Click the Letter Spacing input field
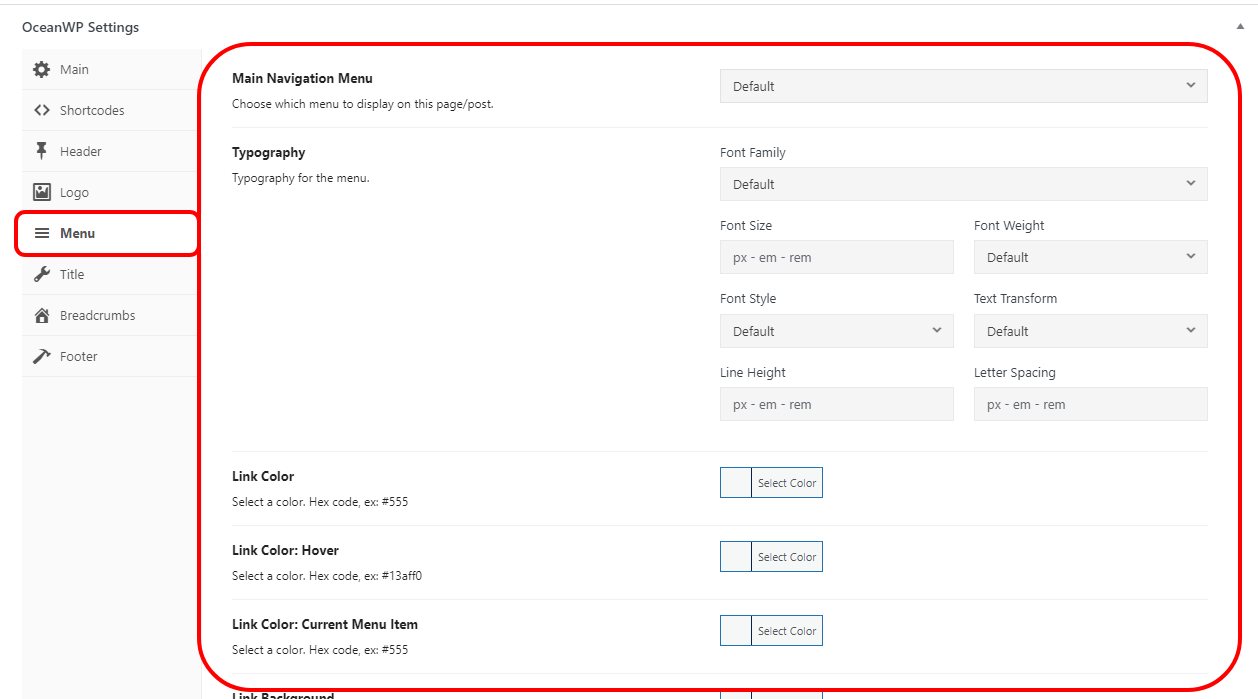 click(x=1090, y=404)
